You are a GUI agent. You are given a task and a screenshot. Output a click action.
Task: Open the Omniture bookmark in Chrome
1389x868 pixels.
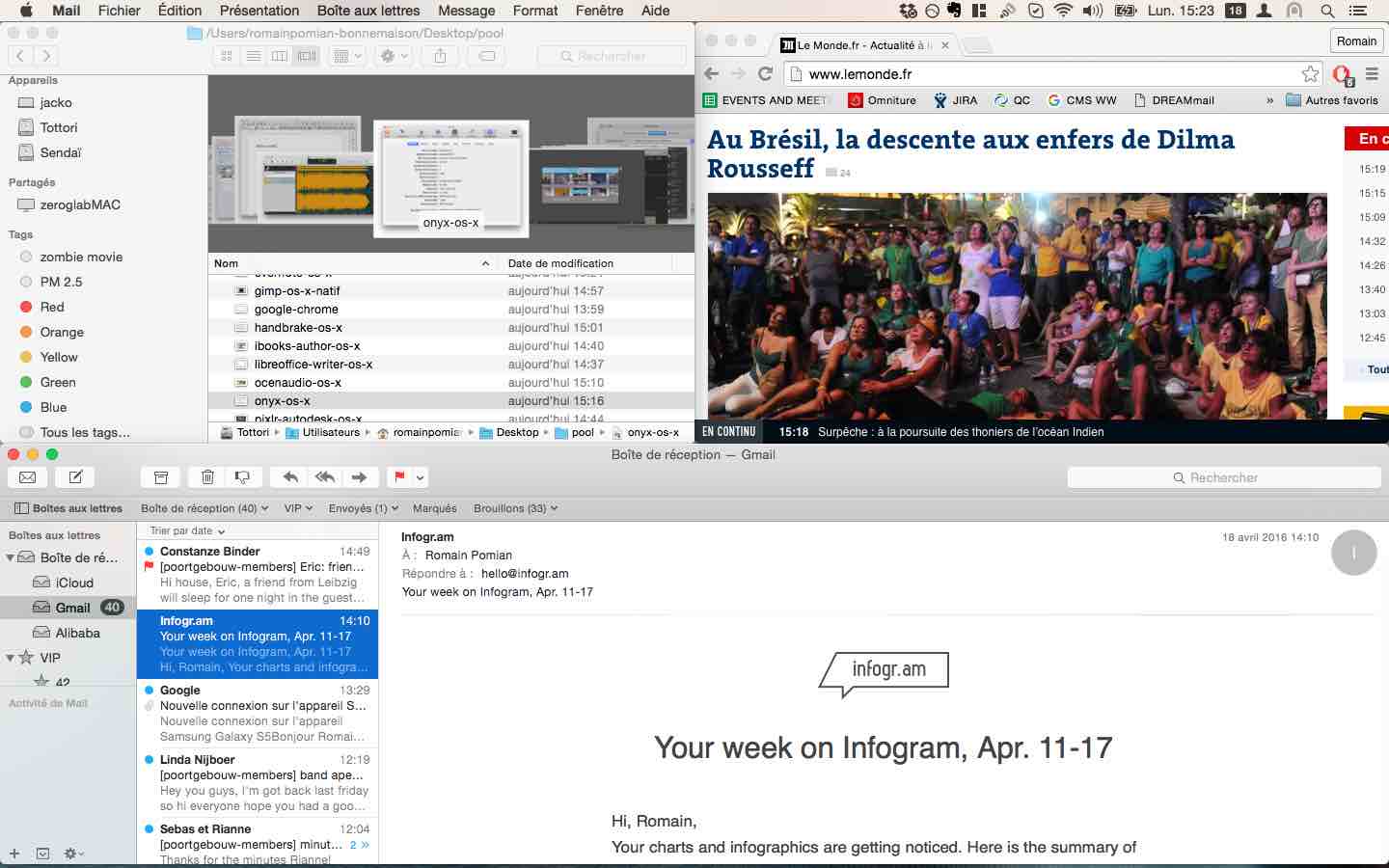(883, 100)
